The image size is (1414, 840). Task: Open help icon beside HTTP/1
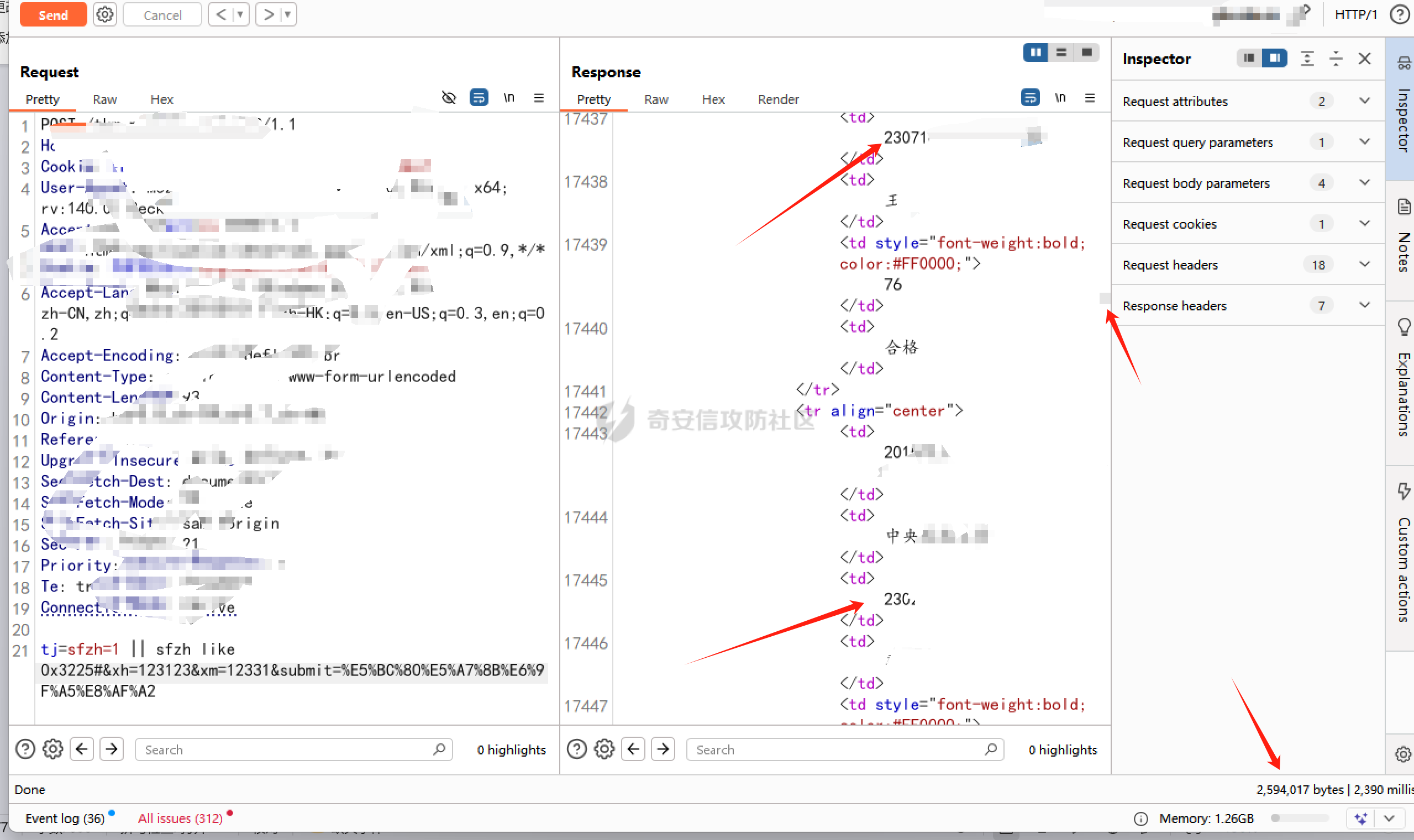[1399, 15]
